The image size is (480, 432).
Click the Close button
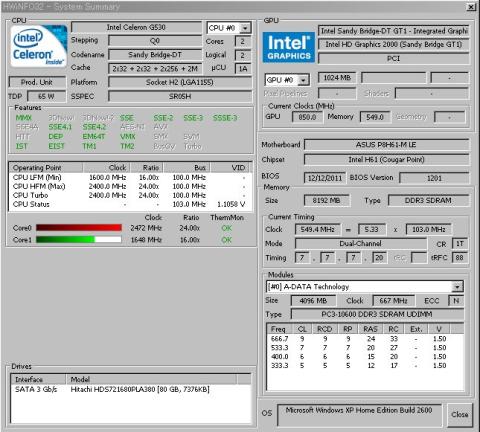pos(460,414)
